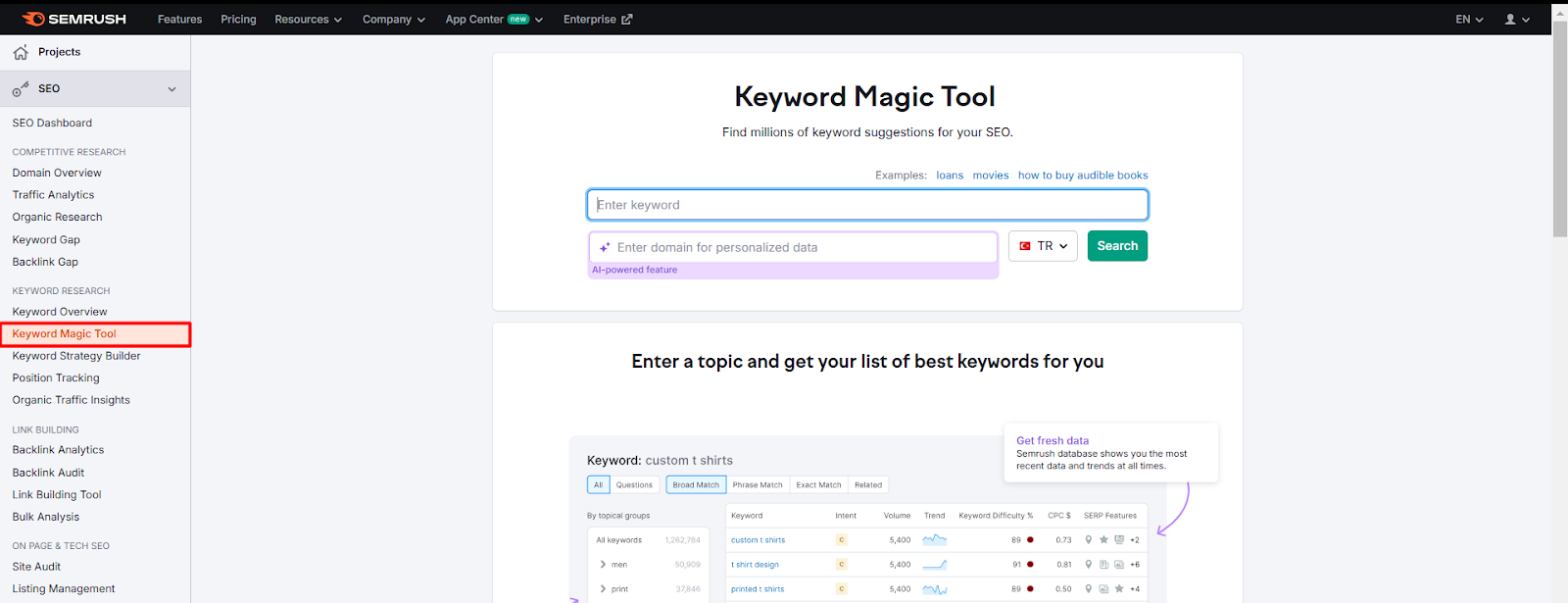The height and width of the screenshot is (603, 1568).
Task: Open Listing Management in sidebar
Action: [64, 589]
